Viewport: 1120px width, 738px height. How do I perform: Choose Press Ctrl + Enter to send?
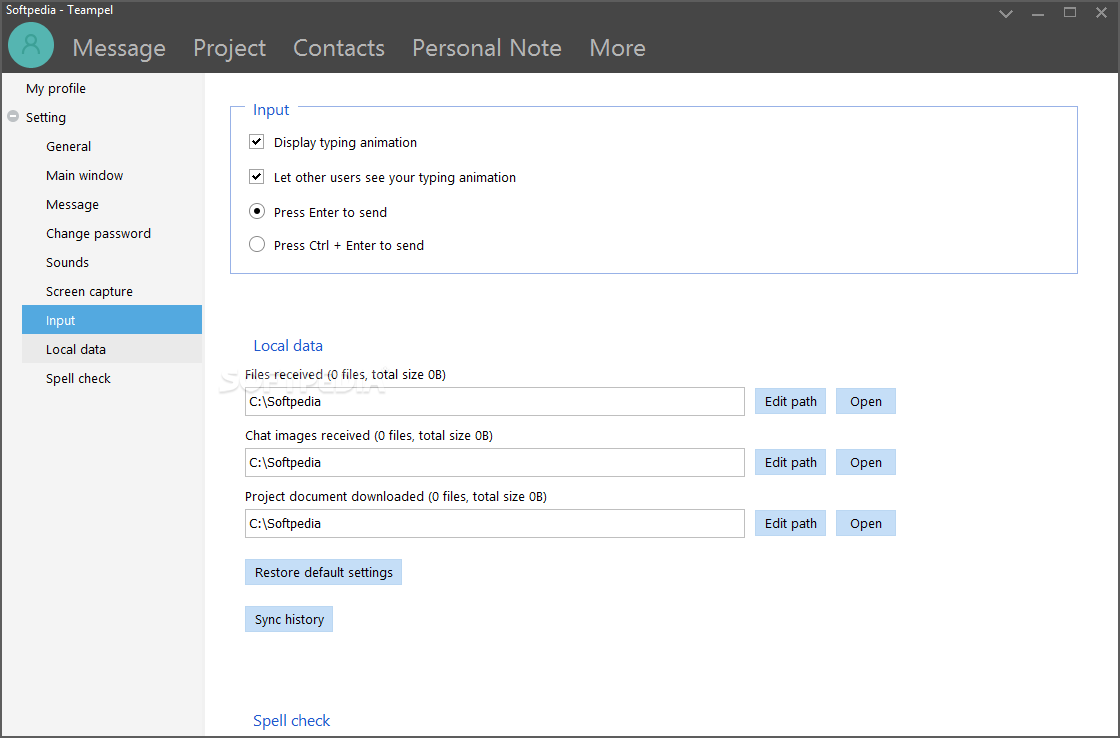tap(257, 245)
